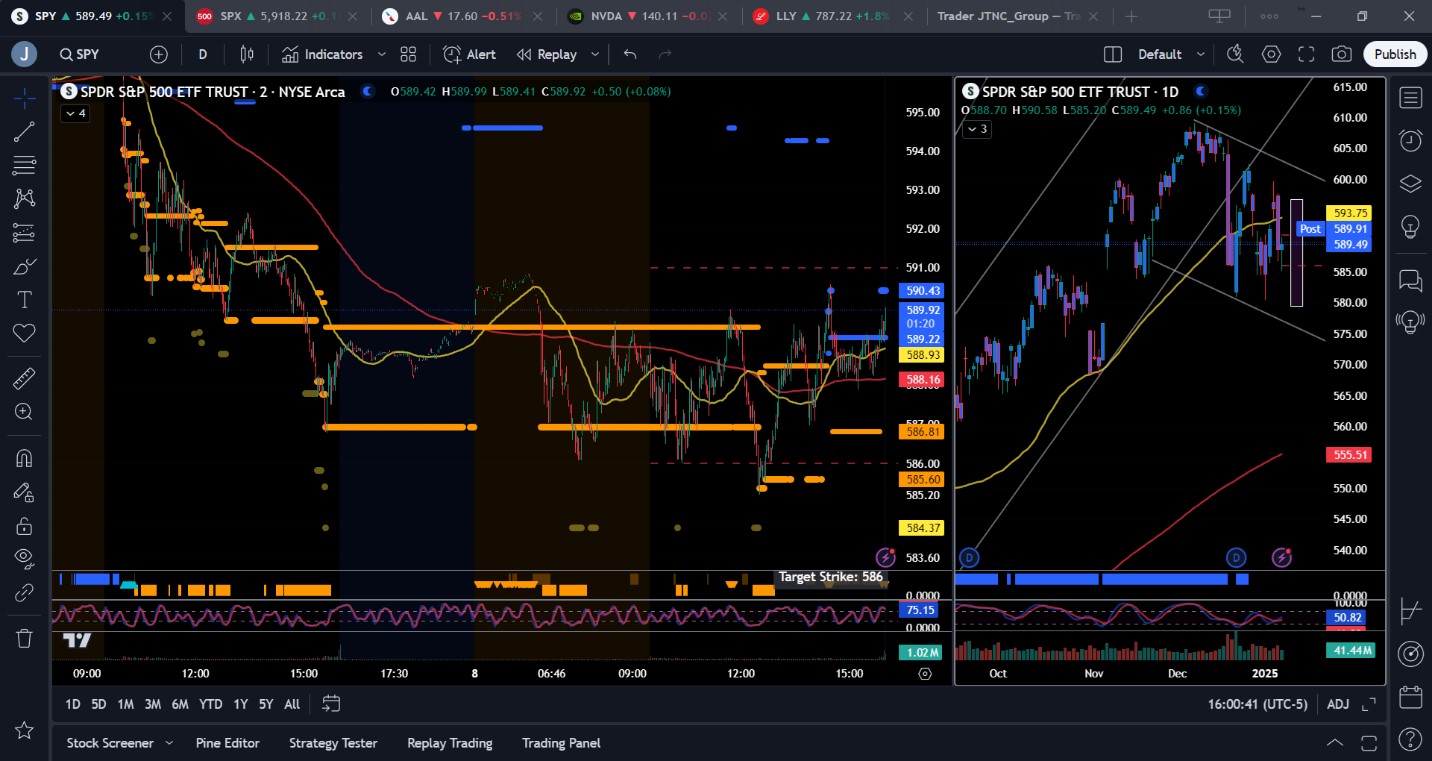The height and width of the screenshot is (761, 1432).
Task: Open the Fibonacci and Gann tools
Action: coord(24,165)
